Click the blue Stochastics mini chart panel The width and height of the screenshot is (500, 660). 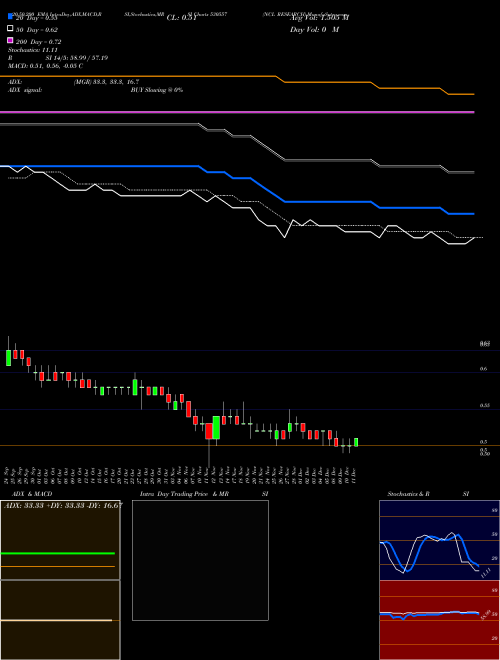tap(439, 540)
